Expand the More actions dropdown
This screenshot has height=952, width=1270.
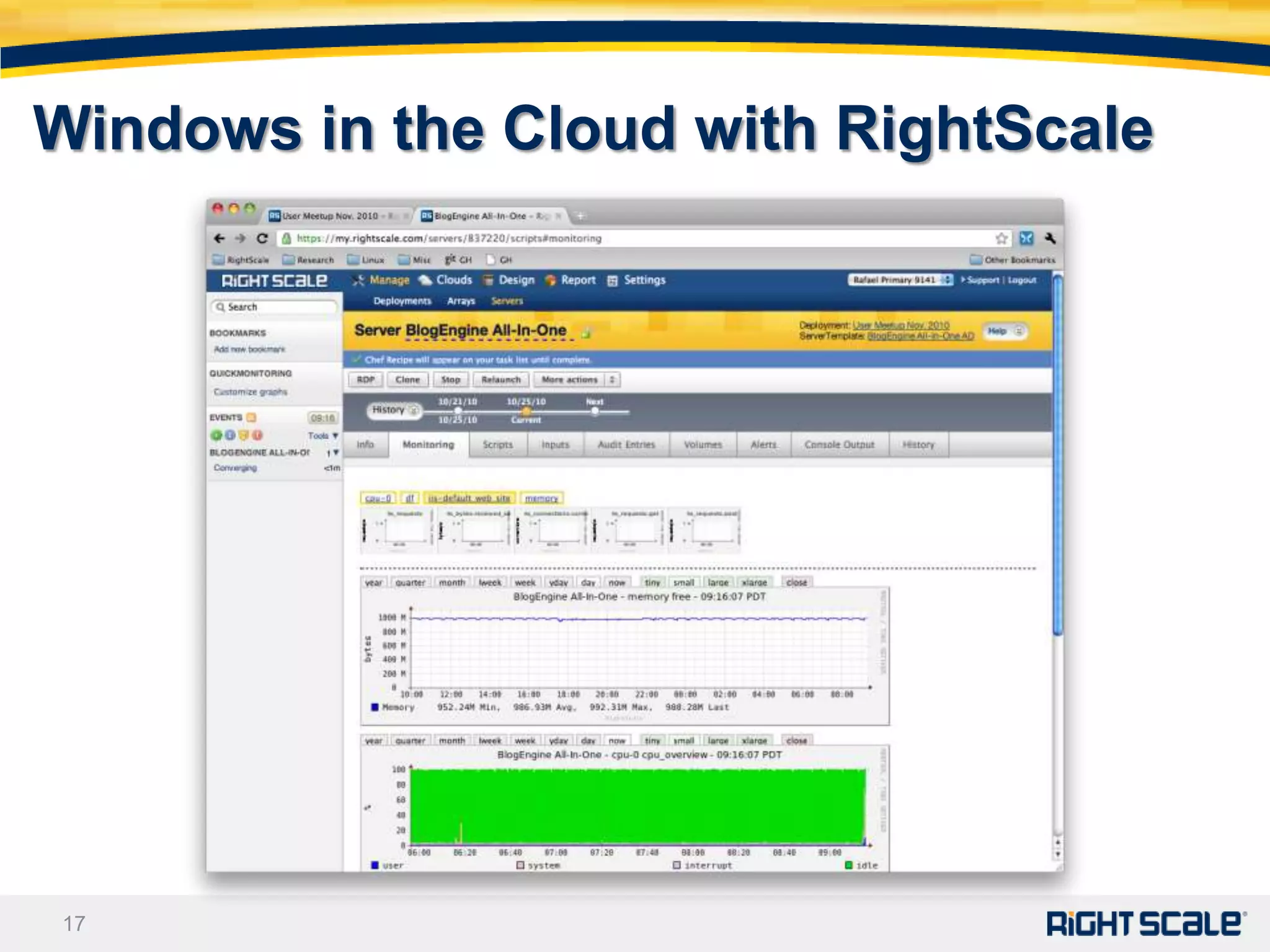(x=577, y=379)
